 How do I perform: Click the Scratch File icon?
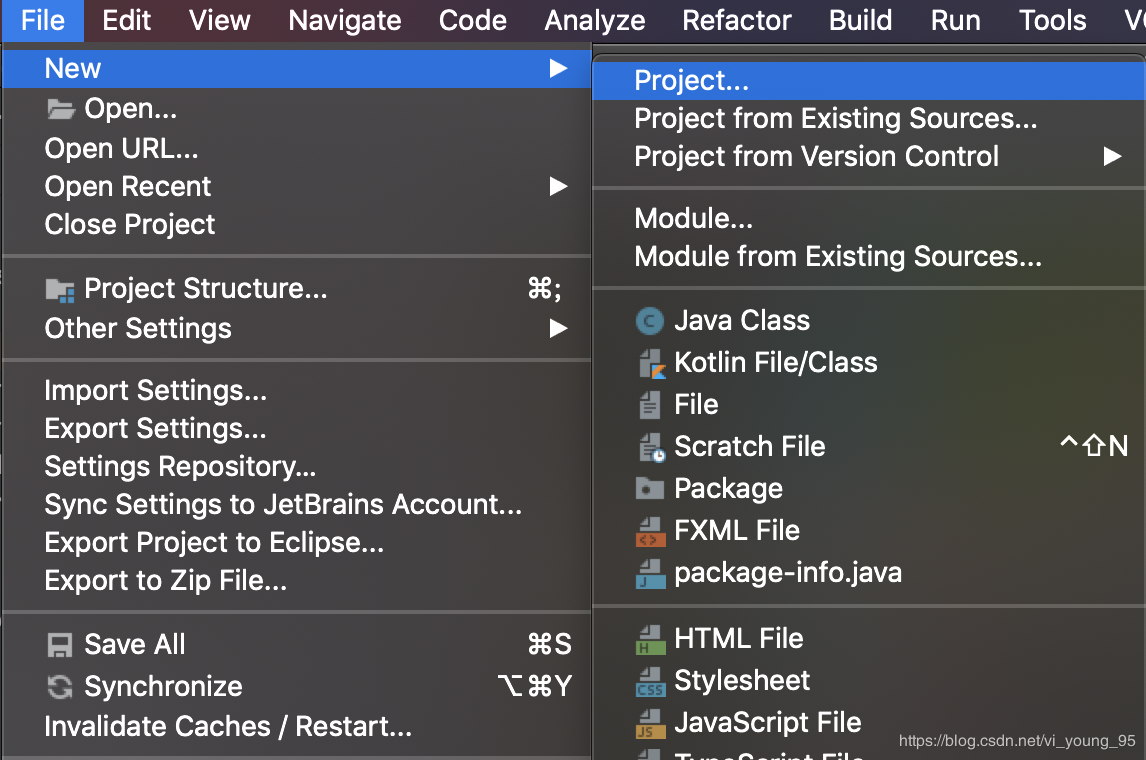pyautogui.click(x=651, y=447)
